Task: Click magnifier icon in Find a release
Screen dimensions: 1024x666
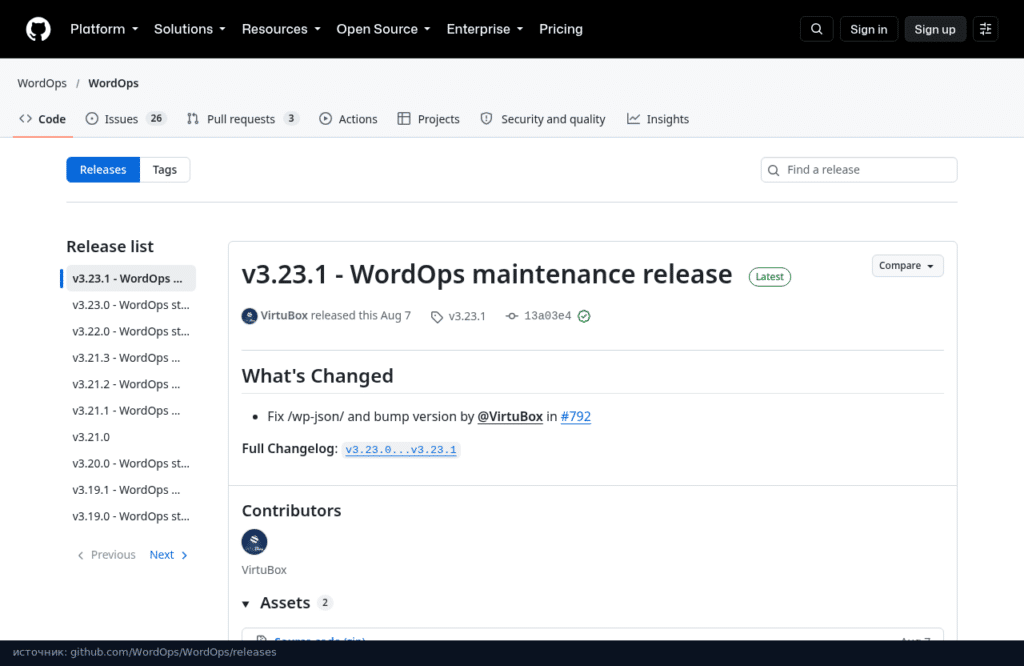Action: (774, 170)
